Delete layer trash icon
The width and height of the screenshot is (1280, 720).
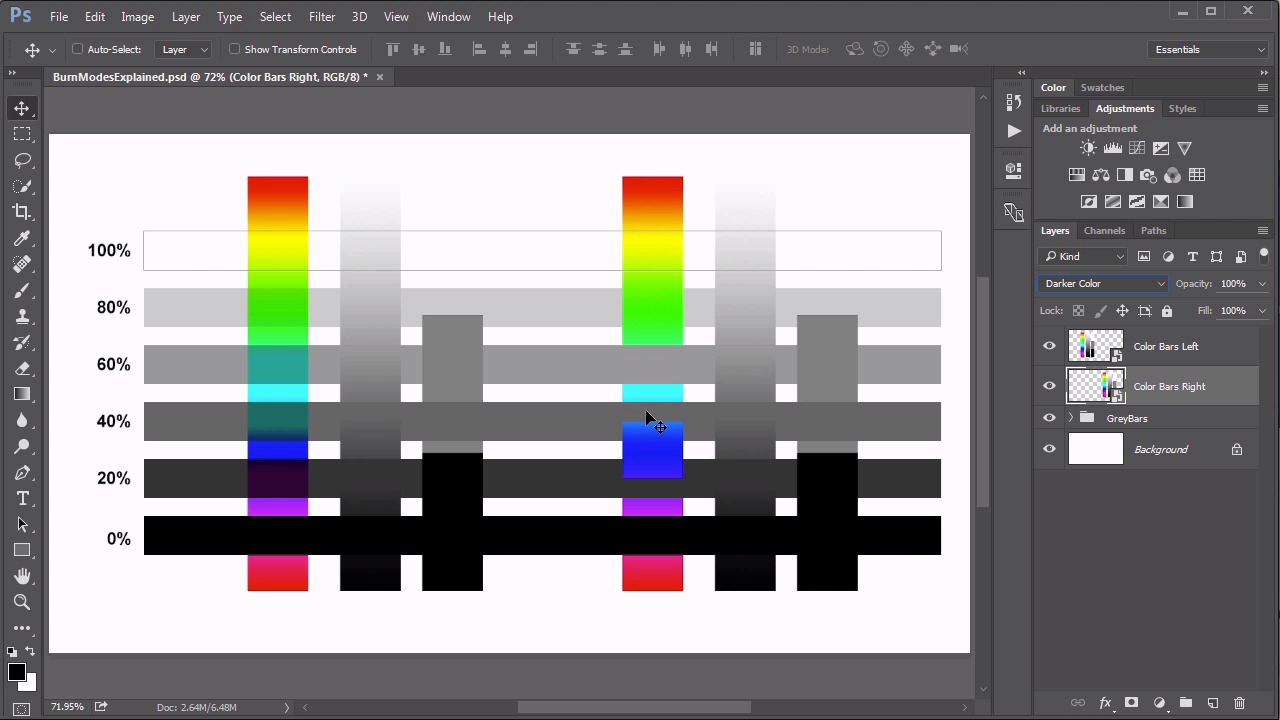pyautogui.click(x=1239, y=703)
